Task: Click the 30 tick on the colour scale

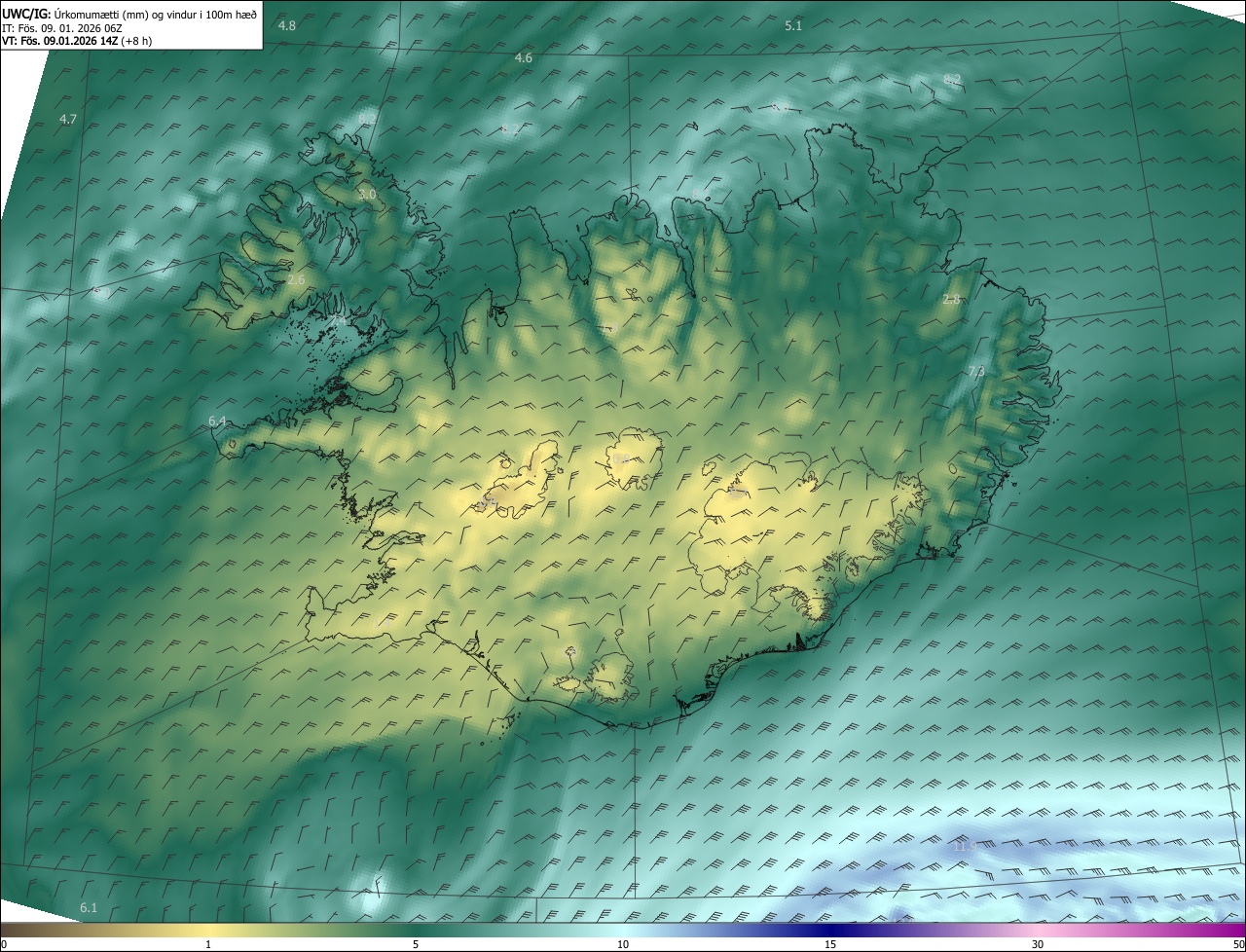Action: pos(1038,945)
